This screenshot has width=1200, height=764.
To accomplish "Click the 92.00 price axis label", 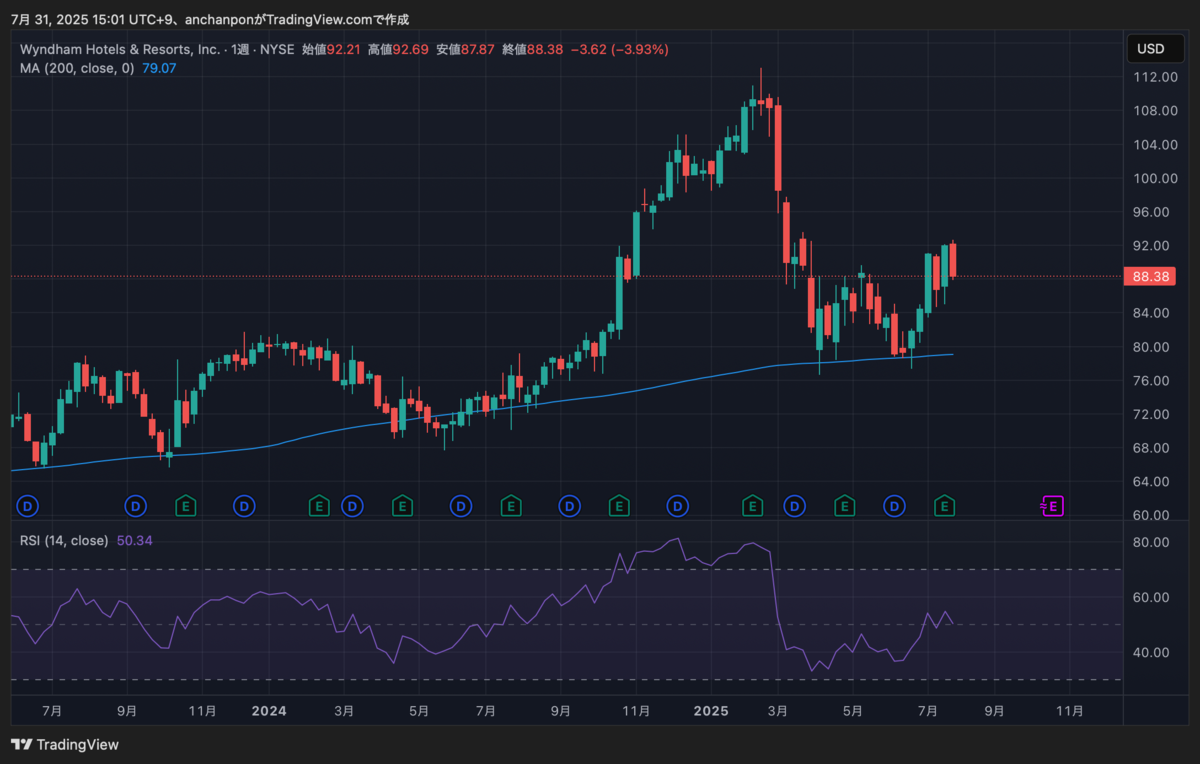I will coord(1153,246).
